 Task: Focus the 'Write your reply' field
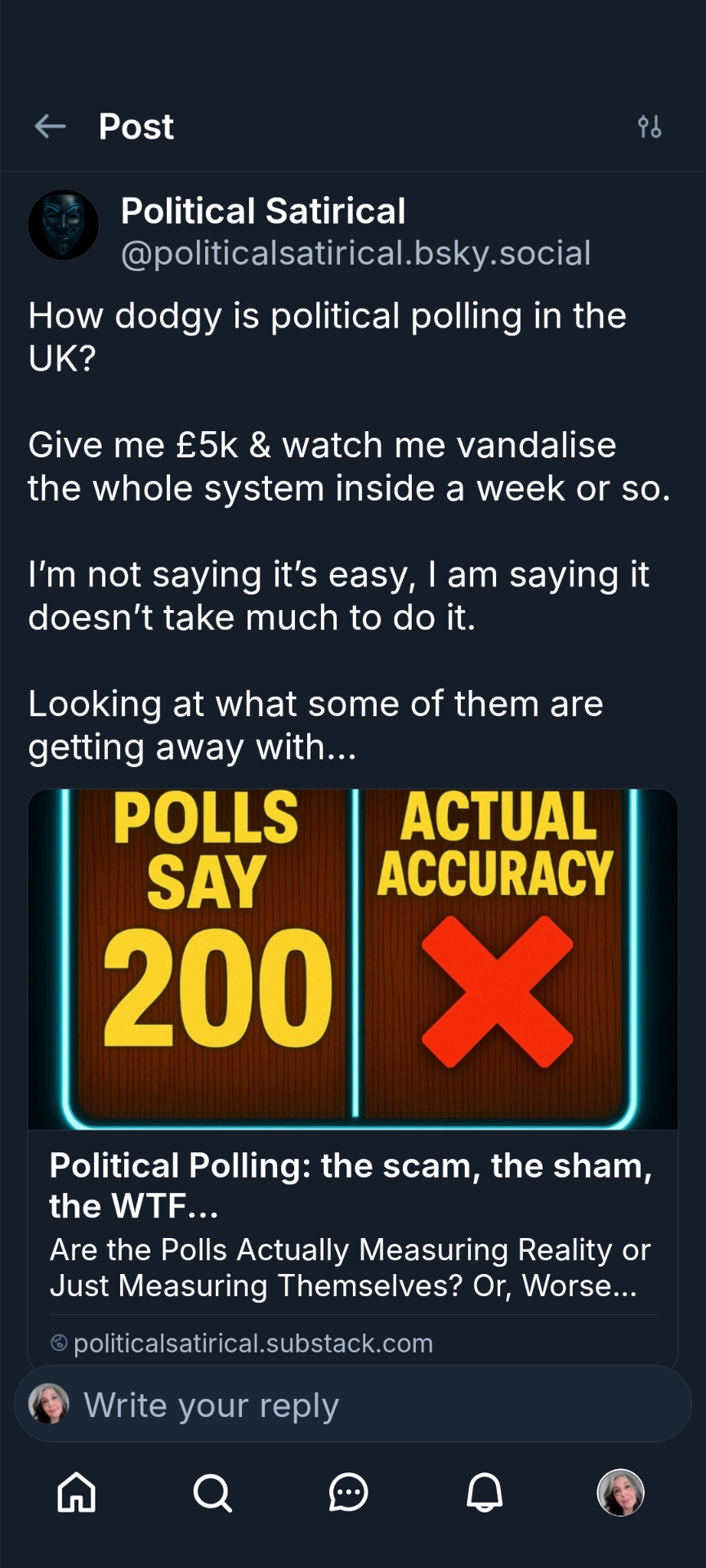point(353,1404)
